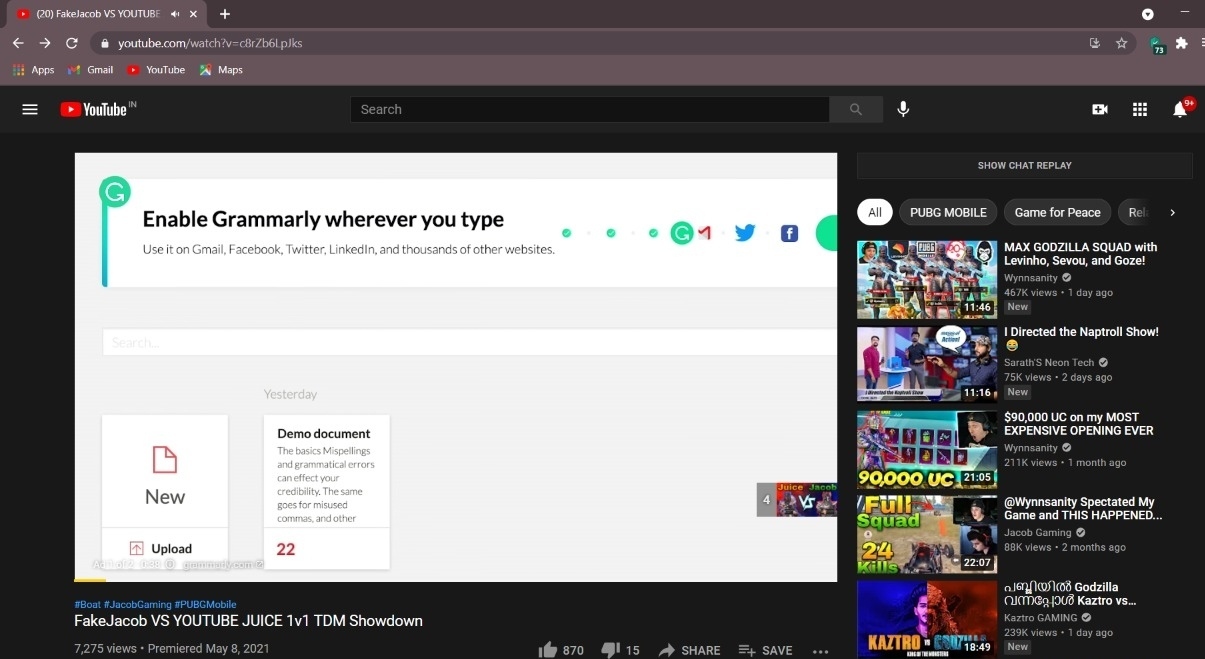Click the Demo document card in video
The height and width of the screenshot is (659, 1205).
click(x=326, y=491)
